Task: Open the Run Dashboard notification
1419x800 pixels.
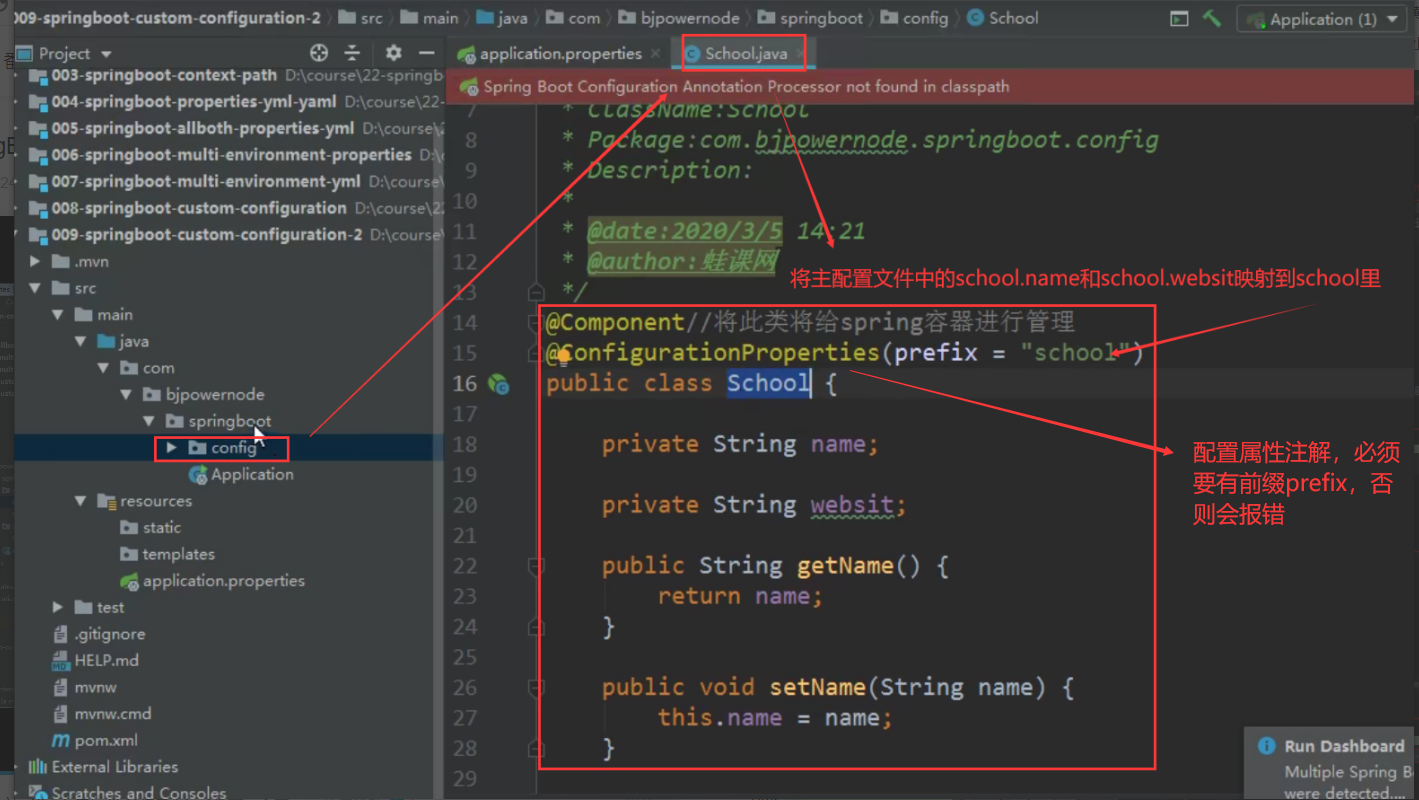Action: 1331,763
